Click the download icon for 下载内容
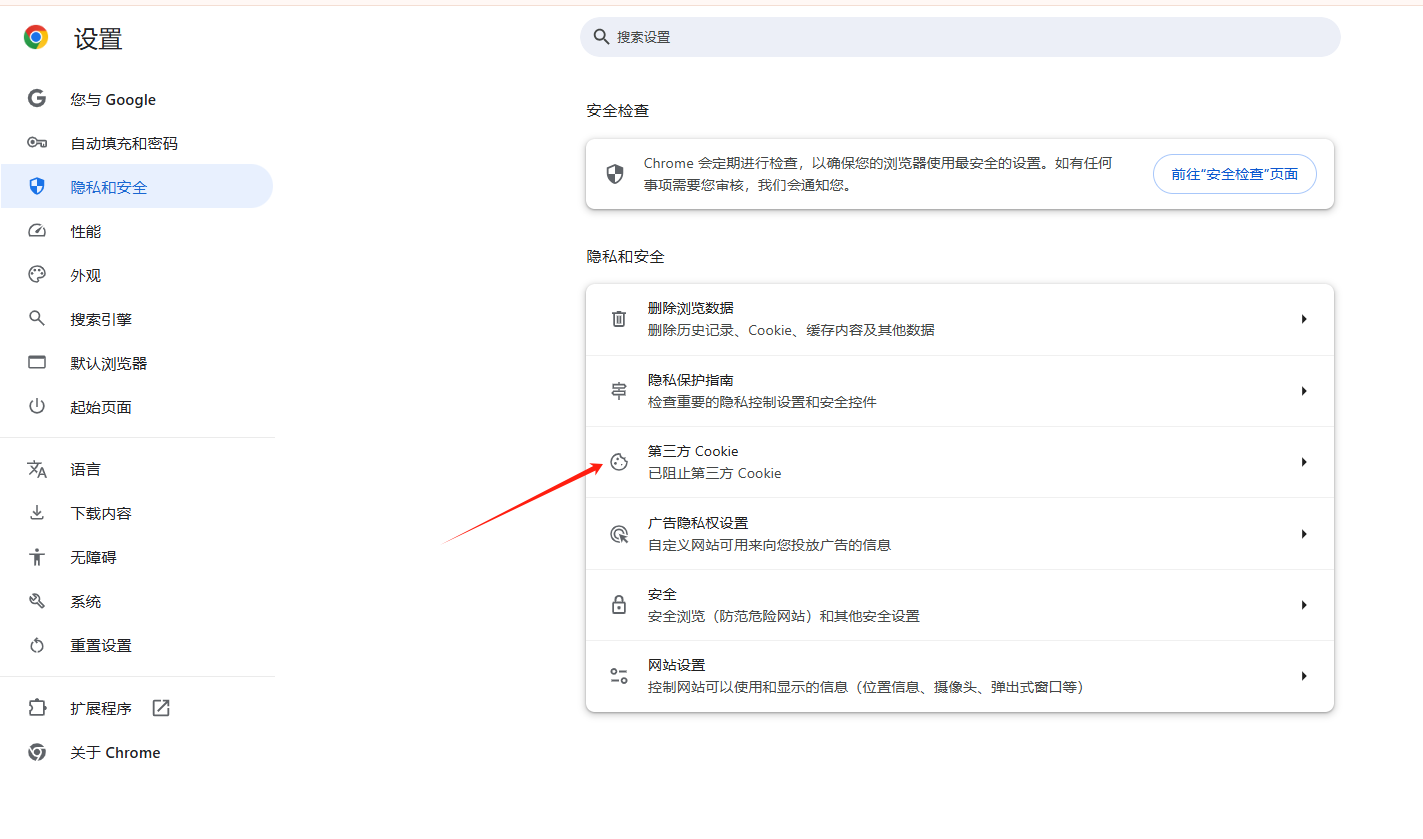The image size is (1423, 839). point(37,513)
